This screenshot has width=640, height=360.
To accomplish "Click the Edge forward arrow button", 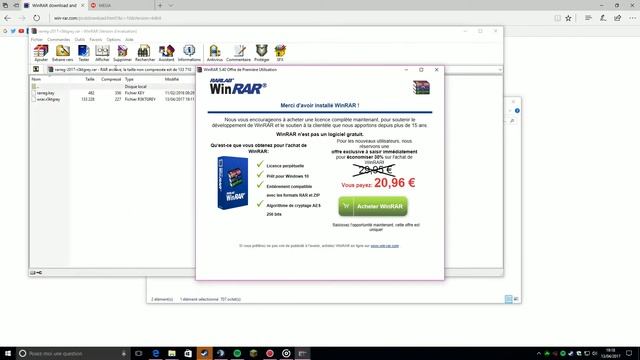I will click(22, 18).
